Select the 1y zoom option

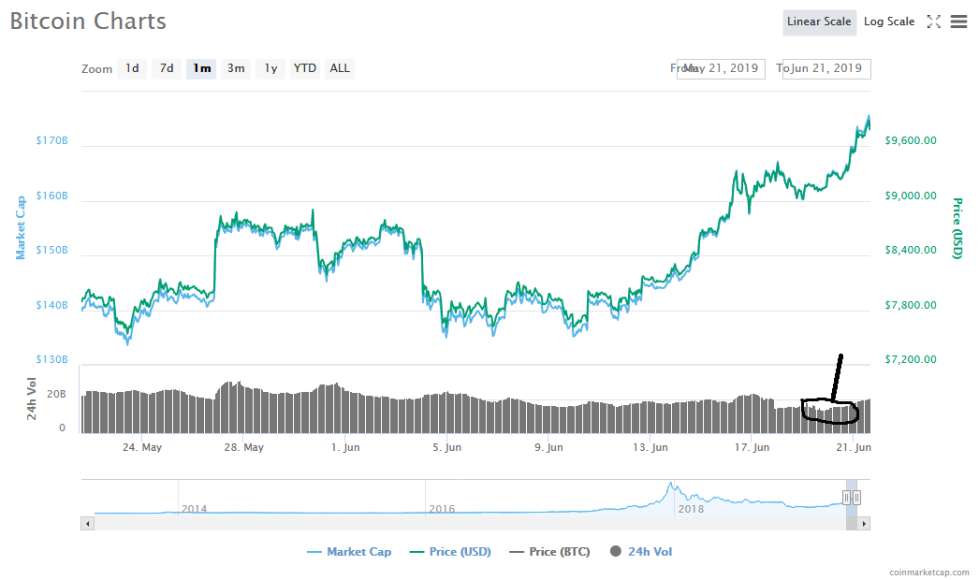[x=270, y=68]
